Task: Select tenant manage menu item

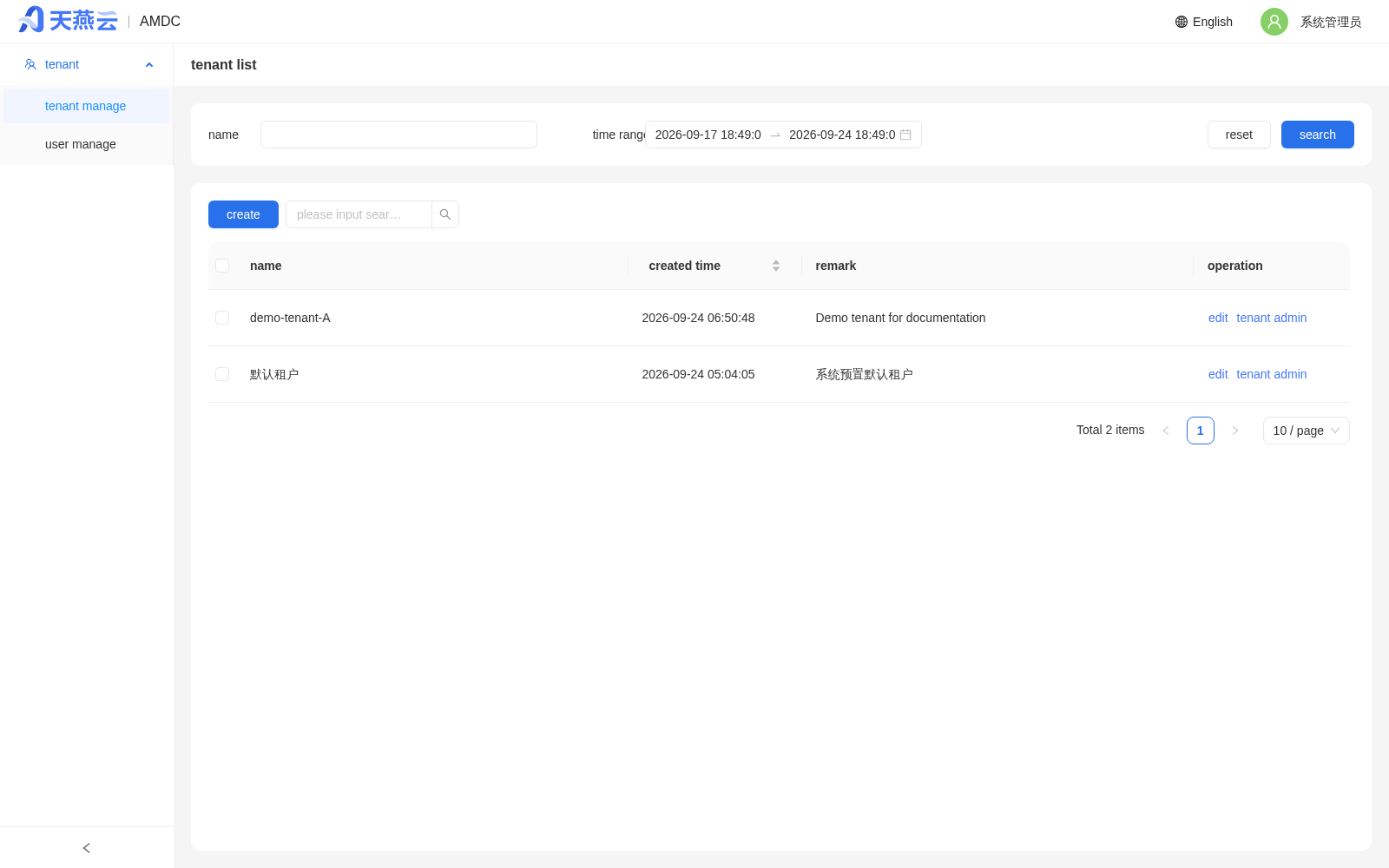Action: click(86, 106)
